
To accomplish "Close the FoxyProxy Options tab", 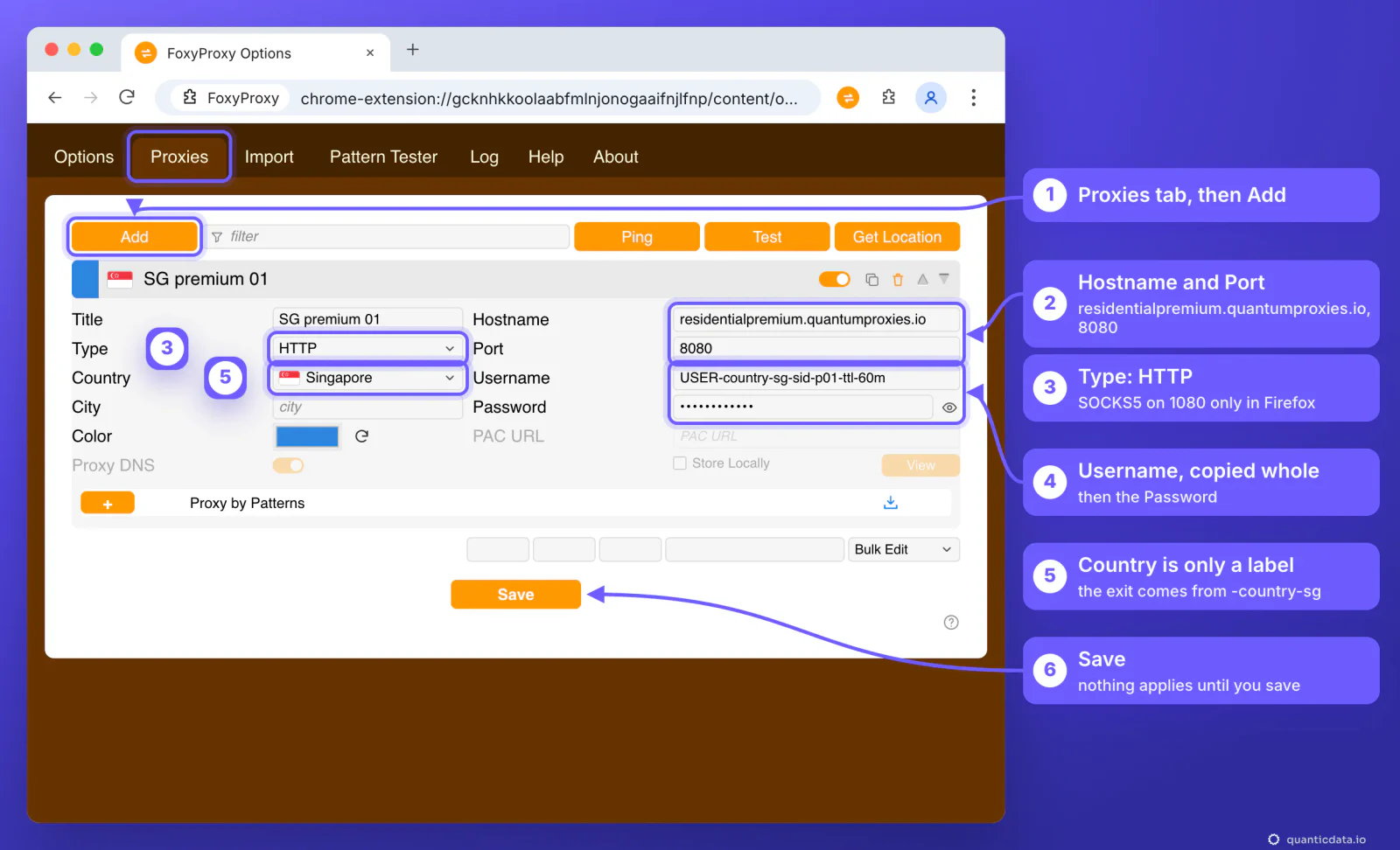I will pyautogui.click(x=370, y=52).
